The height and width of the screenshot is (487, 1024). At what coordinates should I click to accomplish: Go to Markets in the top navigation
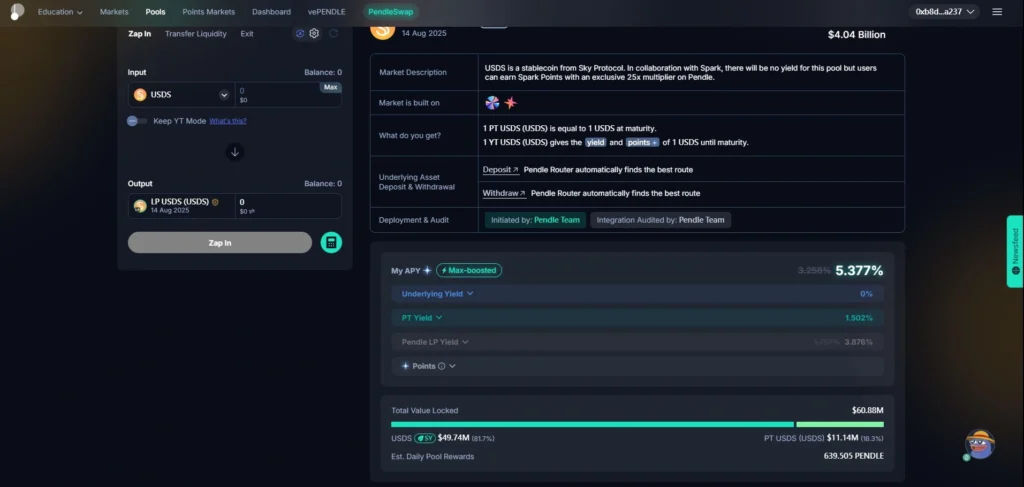pyautogui.click(x=114, y=12)
